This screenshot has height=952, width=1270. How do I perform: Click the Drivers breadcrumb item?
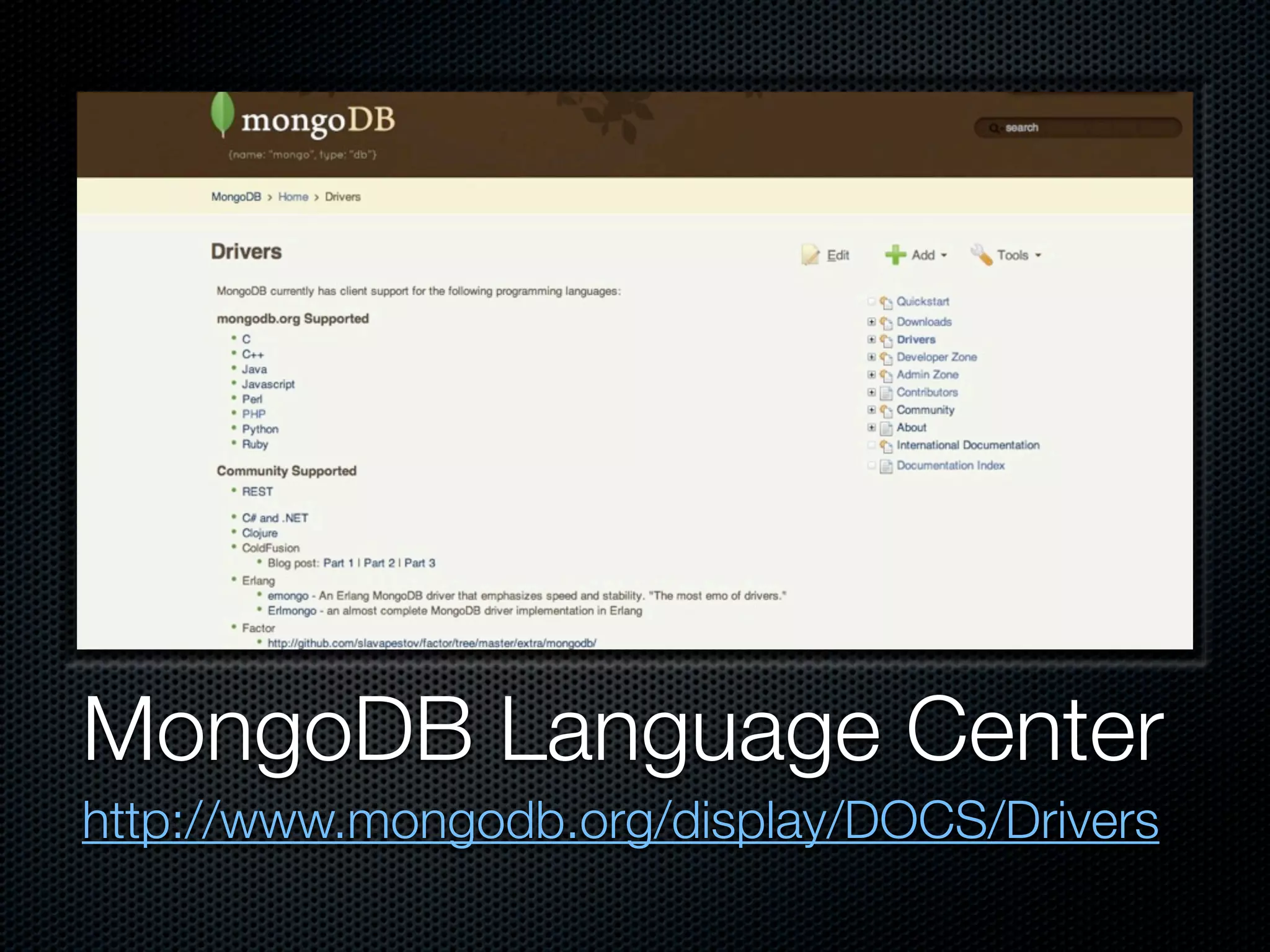[342, 196]
